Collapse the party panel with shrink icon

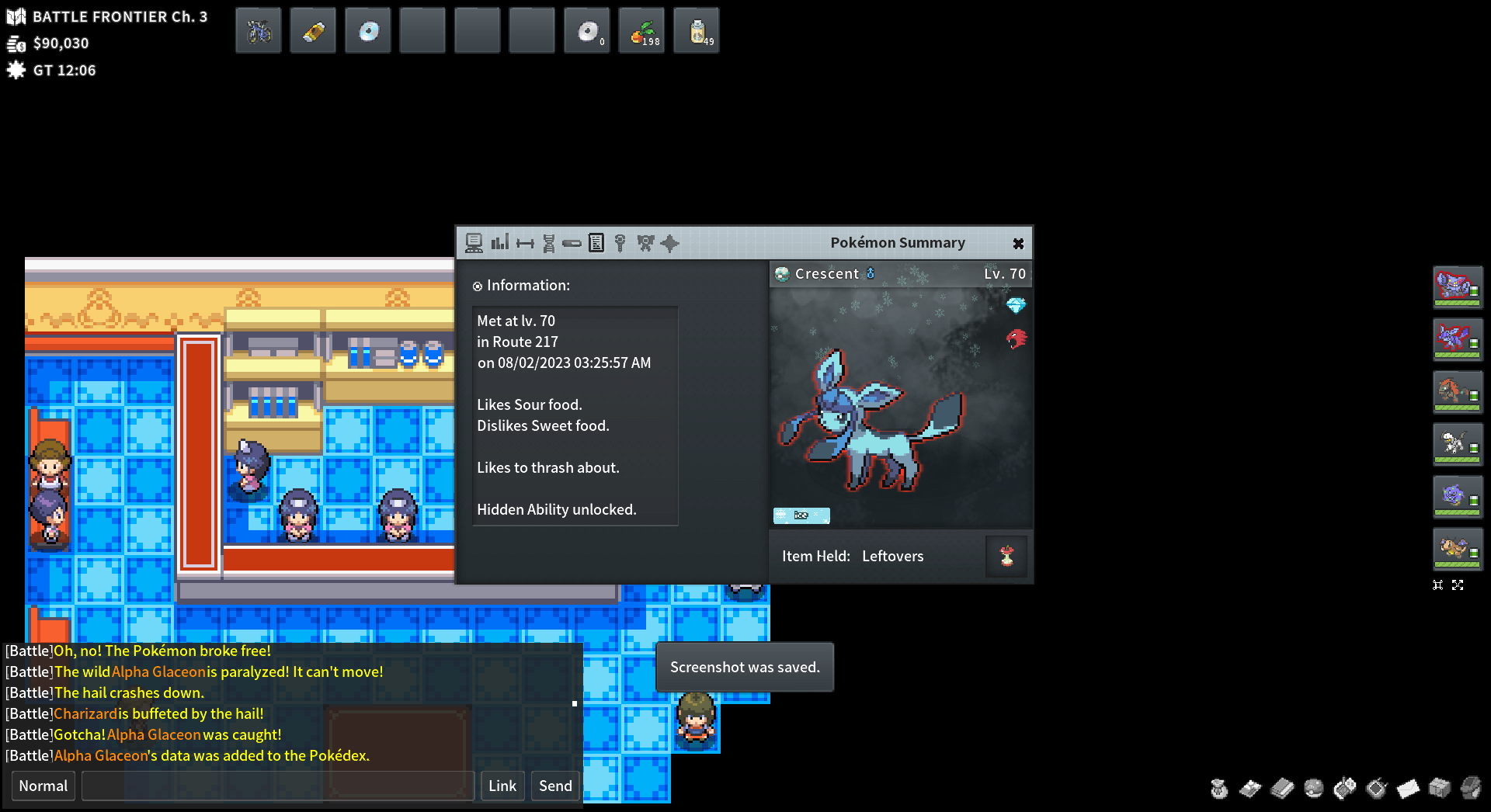click(1438, 585)
